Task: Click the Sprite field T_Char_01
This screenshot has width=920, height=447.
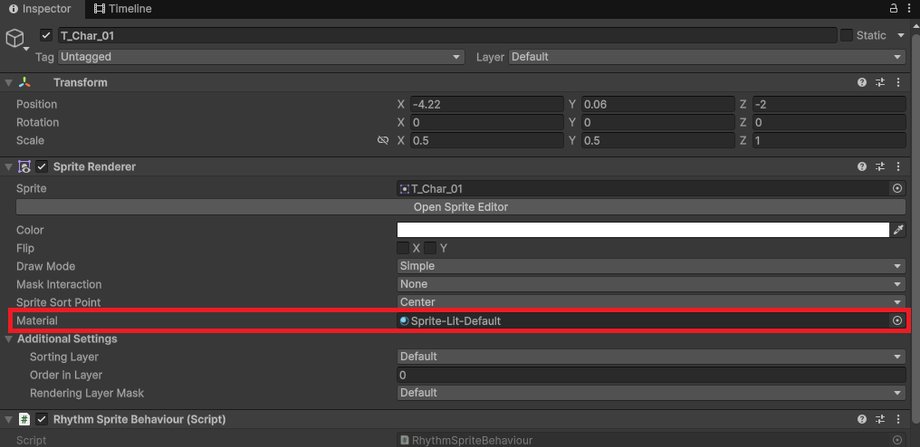Action: coord(644,188)
